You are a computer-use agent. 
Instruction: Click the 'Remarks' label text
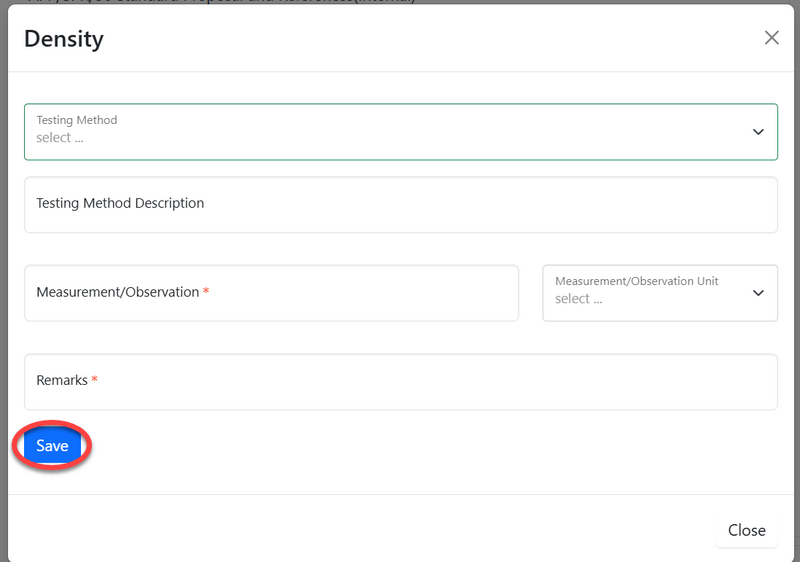[62, 380]
